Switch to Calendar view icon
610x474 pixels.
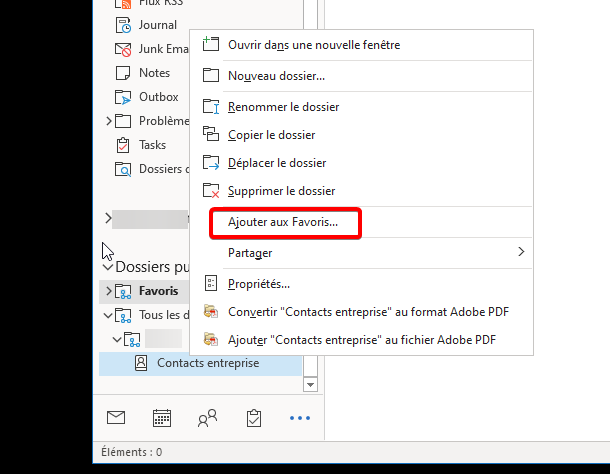coord(162,418)
